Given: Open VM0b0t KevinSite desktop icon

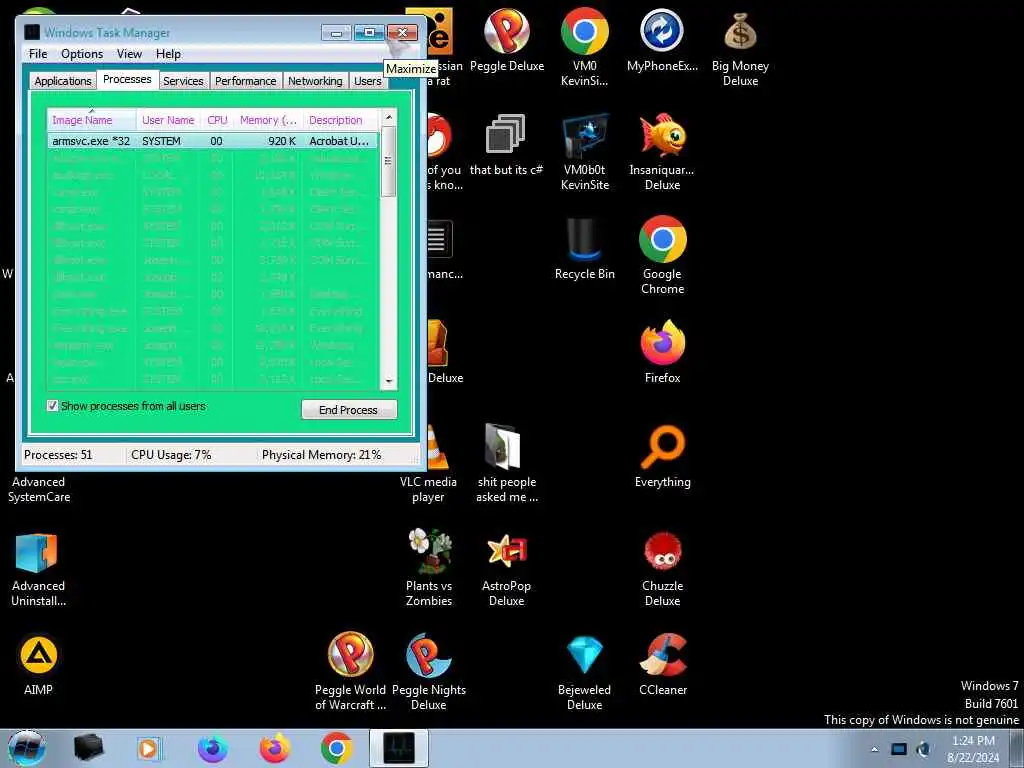Looking at the screenshot, I should tap(584, 151).
